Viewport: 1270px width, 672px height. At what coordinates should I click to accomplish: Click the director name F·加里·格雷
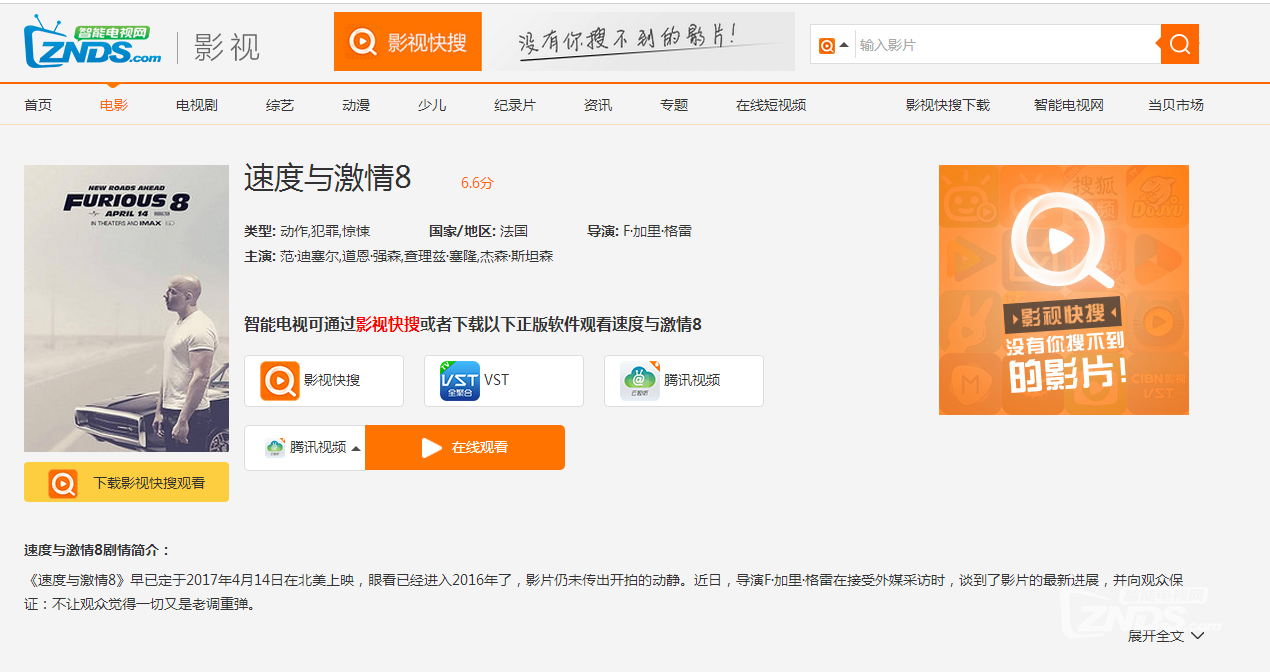[x=657, y=231]
